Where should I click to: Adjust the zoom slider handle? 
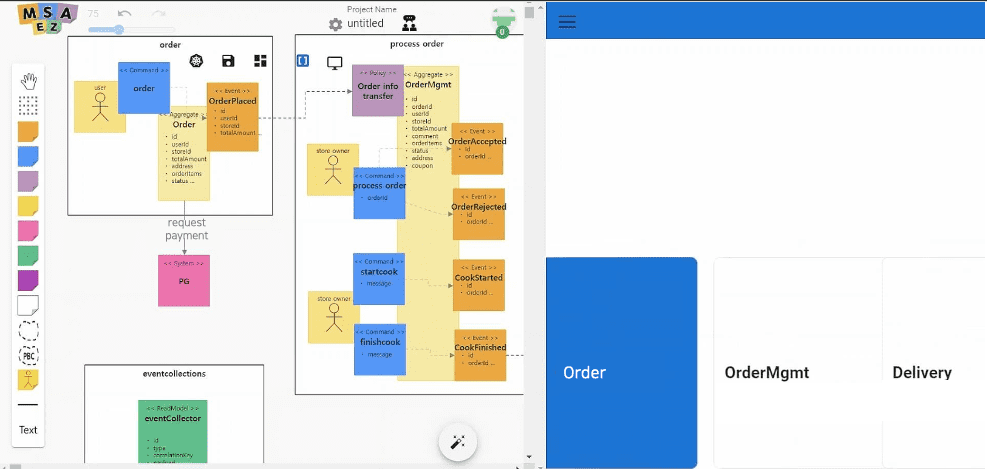[x=119, y=30]
